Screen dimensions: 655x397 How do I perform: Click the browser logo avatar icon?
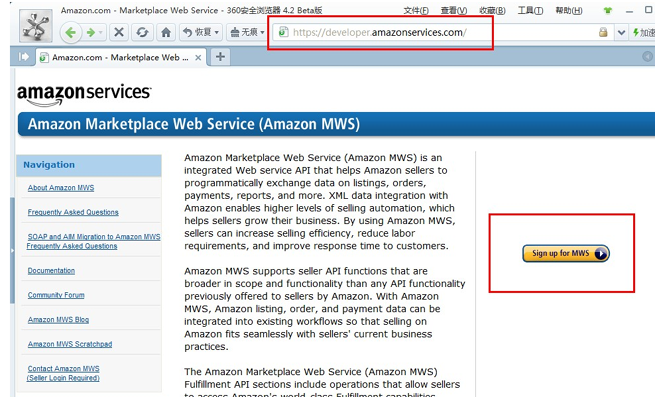(x=36, y=26)
